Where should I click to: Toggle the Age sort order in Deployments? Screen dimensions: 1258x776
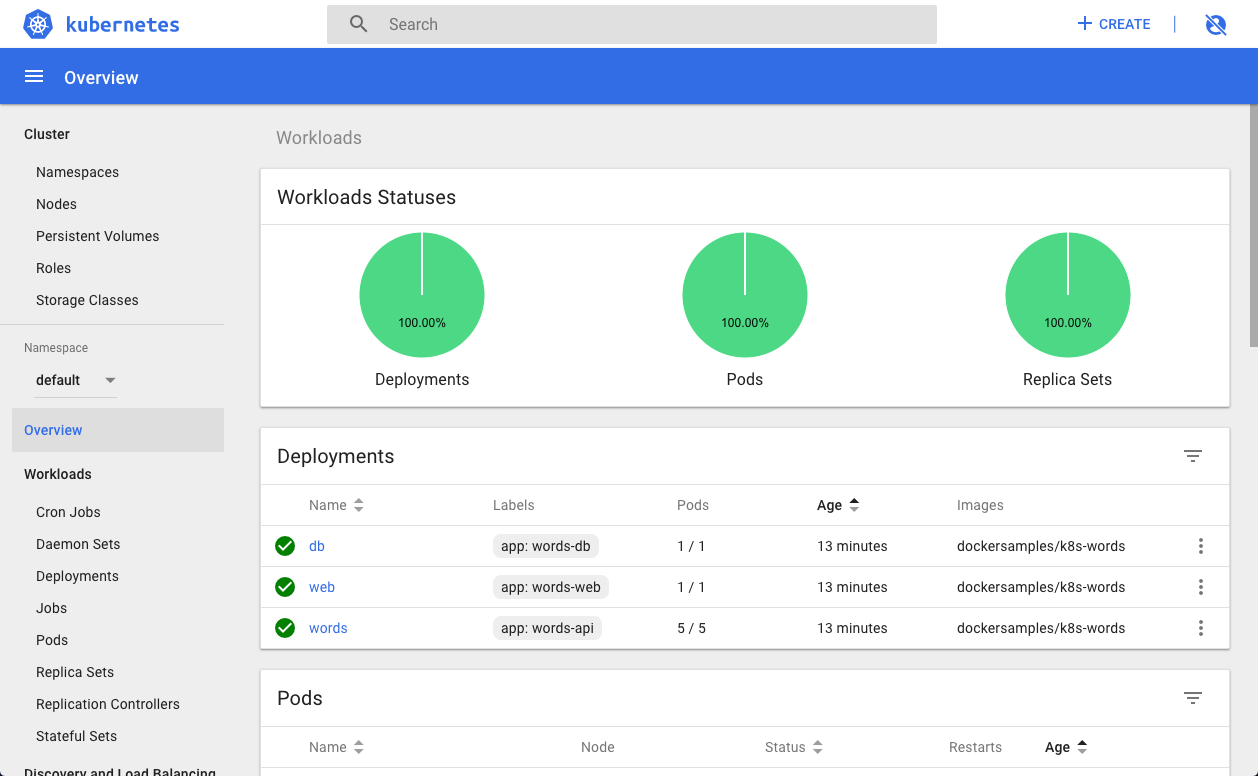(x=854, y=505)
